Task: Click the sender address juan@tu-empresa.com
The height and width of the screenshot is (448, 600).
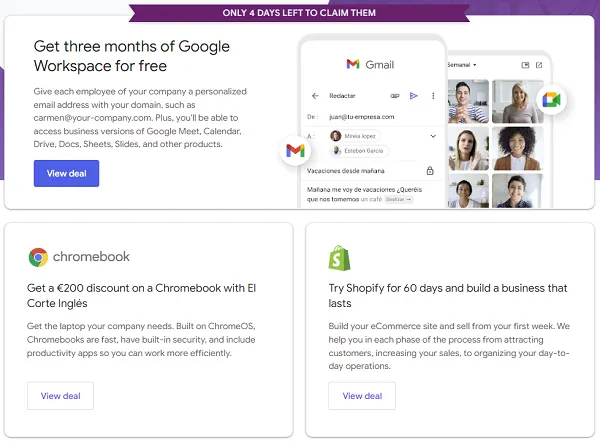Action: click(x=362, y=117)
